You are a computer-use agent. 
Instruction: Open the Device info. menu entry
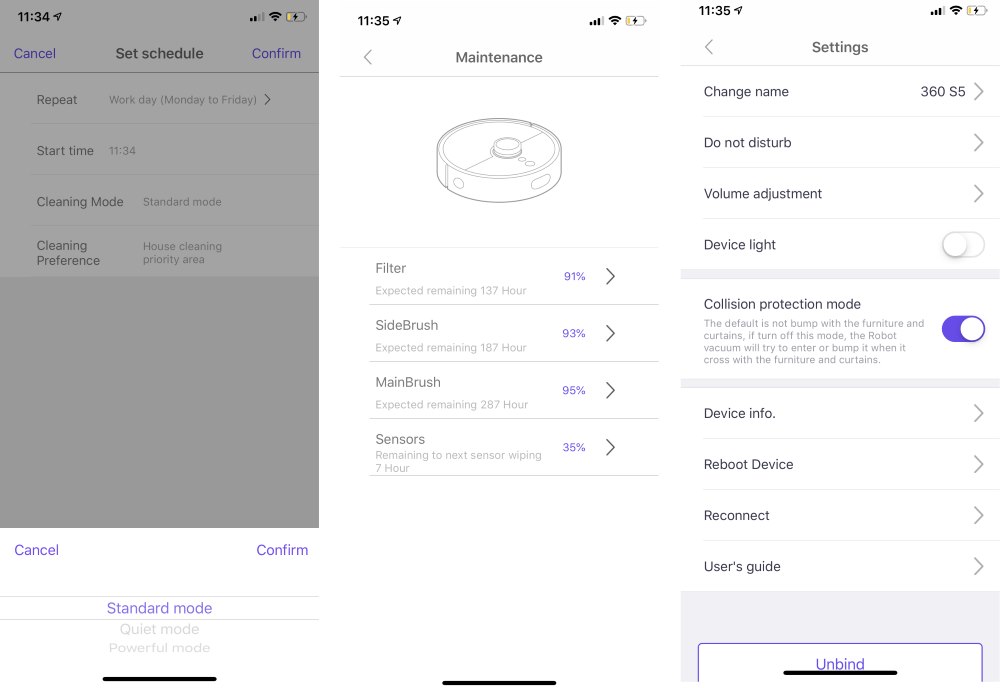840,413
